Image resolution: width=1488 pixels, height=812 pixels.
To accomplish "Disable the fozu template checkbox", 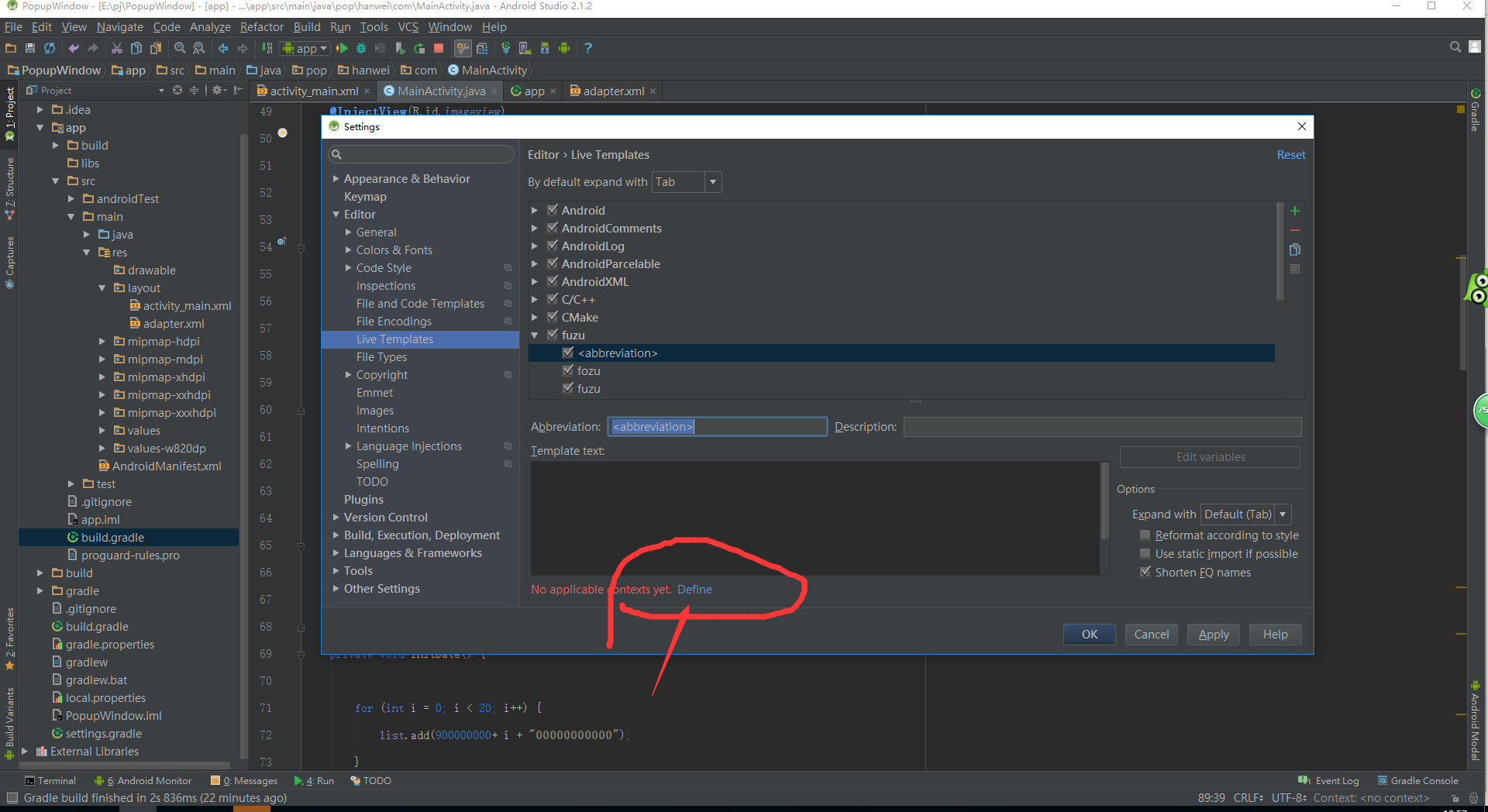I will point(568,370).
